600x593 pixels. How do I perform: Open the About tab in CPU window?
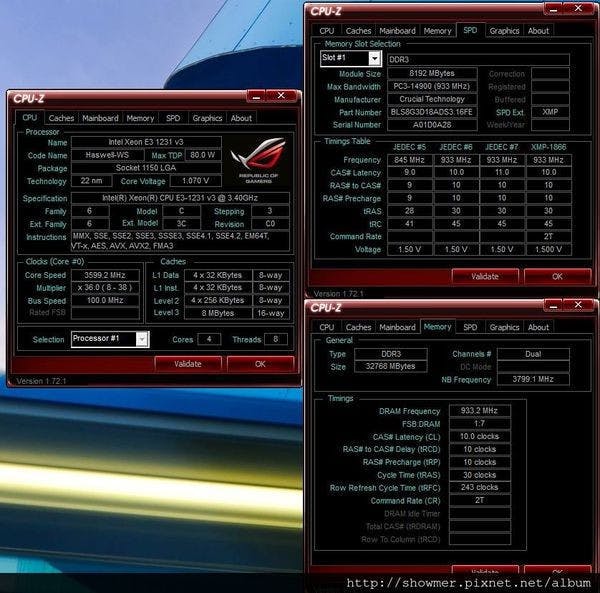click(x=241, y=118)
